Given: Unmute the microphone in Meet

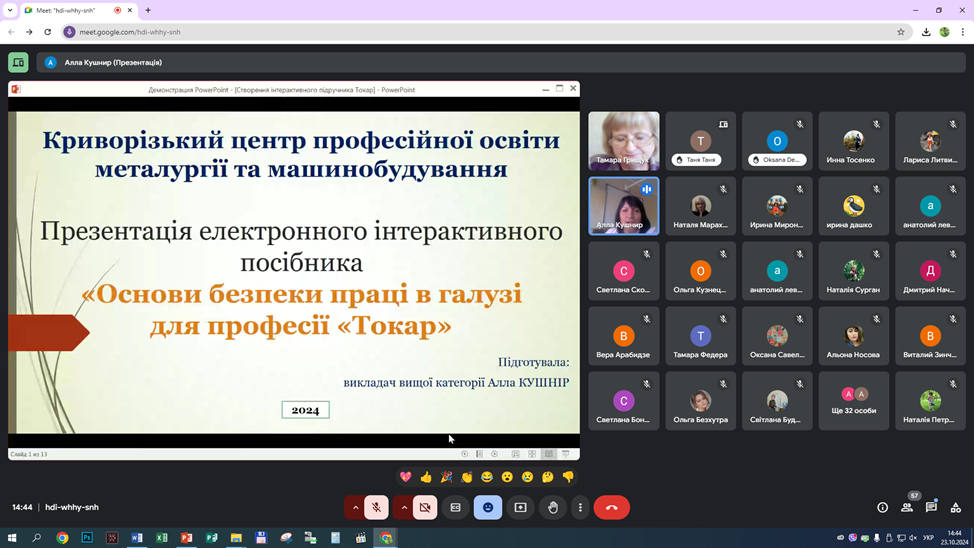Looking at the screenshot, I should pos(376,508).
